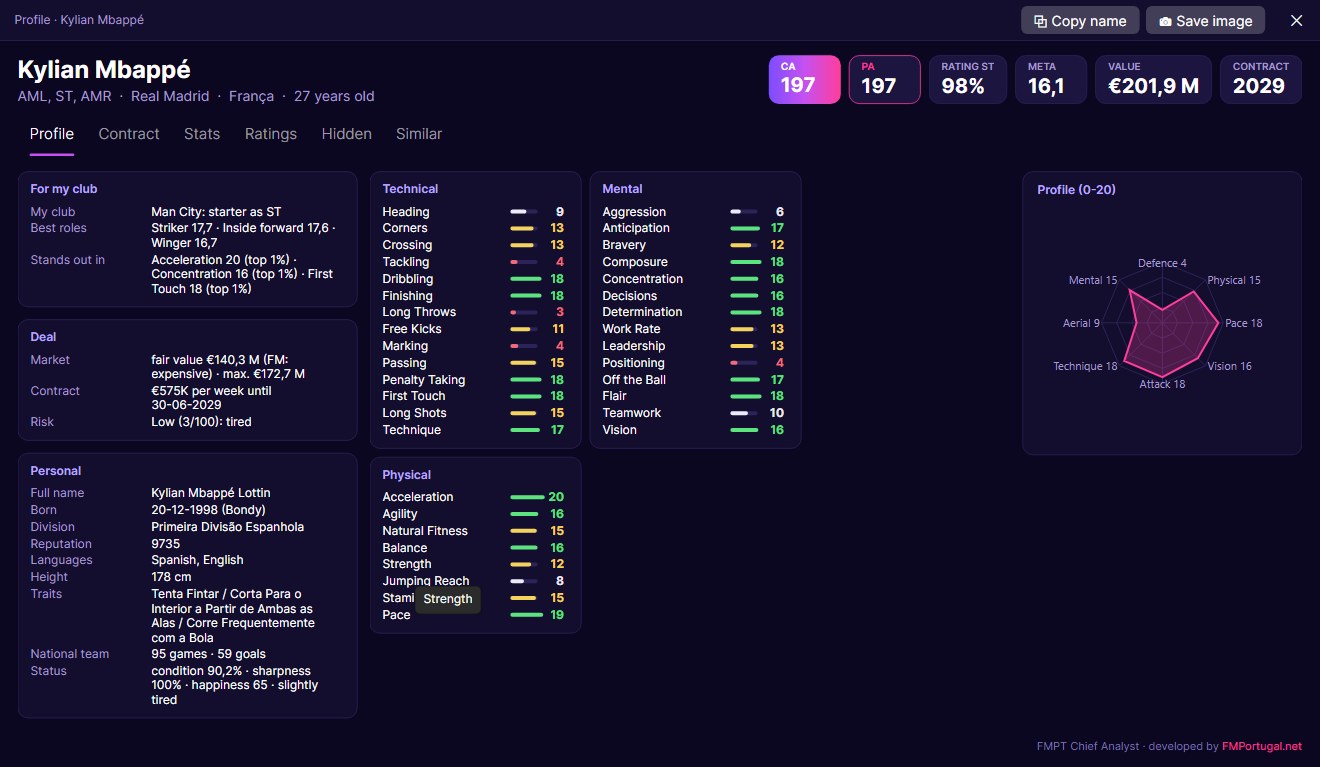Click the Long Throws value 3

(x=560, y=312)
